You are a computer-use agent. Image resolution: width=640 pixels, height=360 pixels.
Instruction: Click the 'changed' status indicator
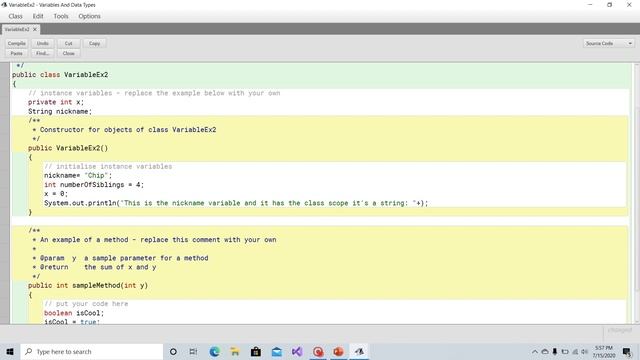(620, 330)
